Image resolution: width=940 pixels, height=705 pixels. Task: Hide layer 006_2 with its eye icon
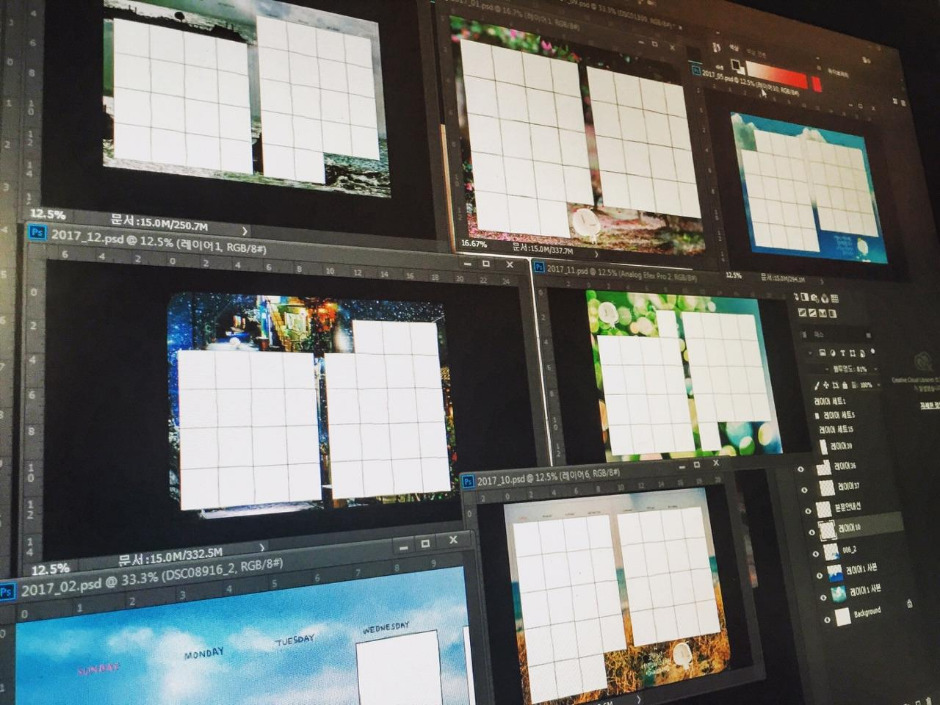click(816, 554)
